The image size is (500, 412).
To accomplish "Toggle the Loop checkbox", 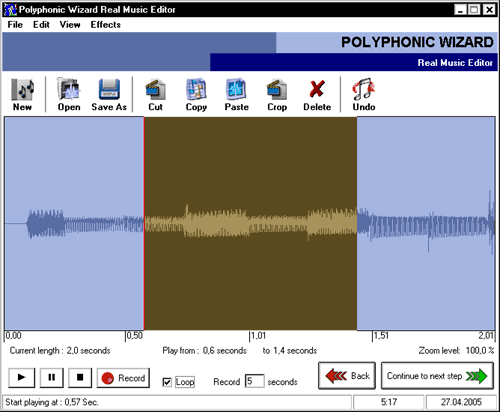I will pyautogui.click(x=167, y=382).
